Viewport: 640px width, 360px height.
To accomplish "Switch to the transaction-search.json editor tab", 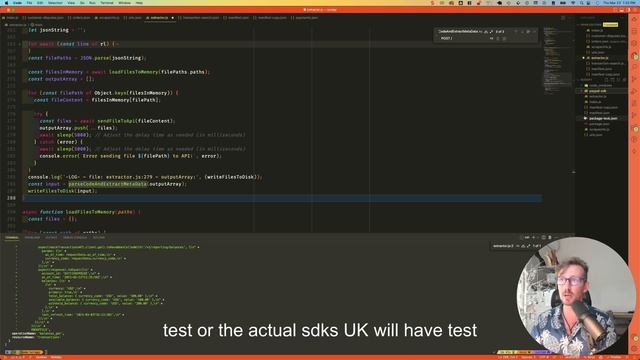I will pos(199,18).
